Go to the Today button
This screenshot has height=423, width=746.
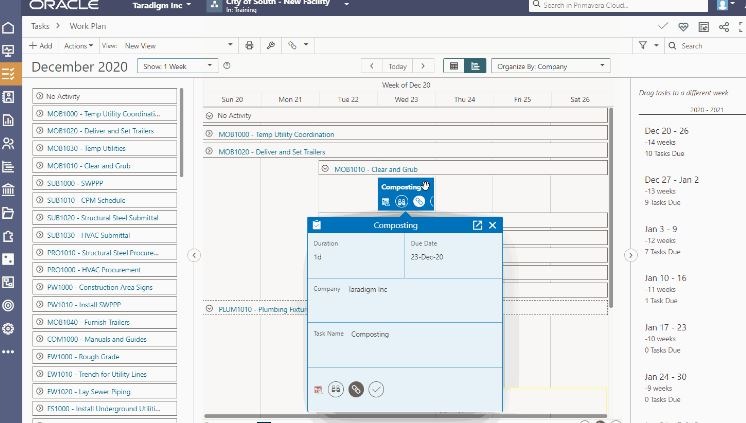click(x=397, y=66)
